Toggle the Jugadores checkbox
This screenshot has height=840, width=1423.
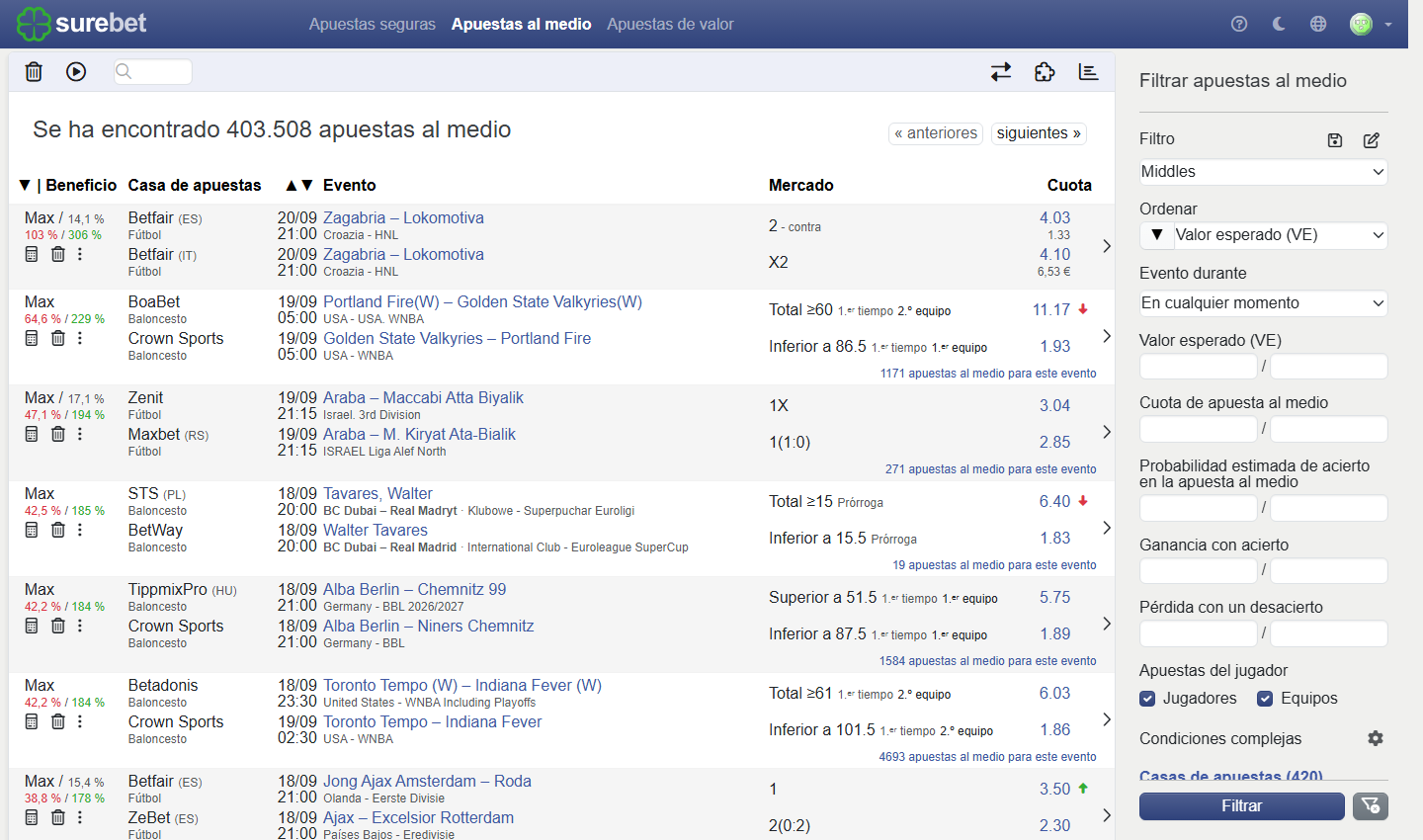1147,699
